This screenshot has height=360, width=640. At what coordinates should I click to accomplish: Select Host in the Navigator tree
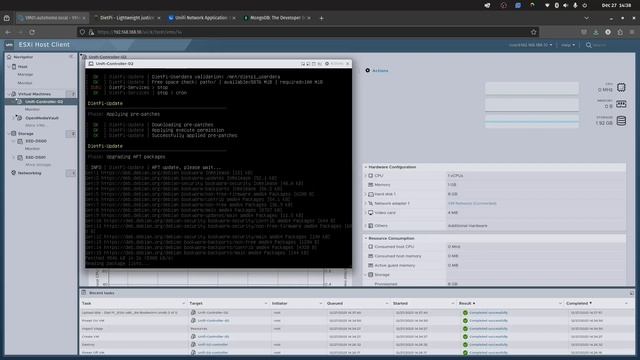pyautogui.click(x=22, y=67)
